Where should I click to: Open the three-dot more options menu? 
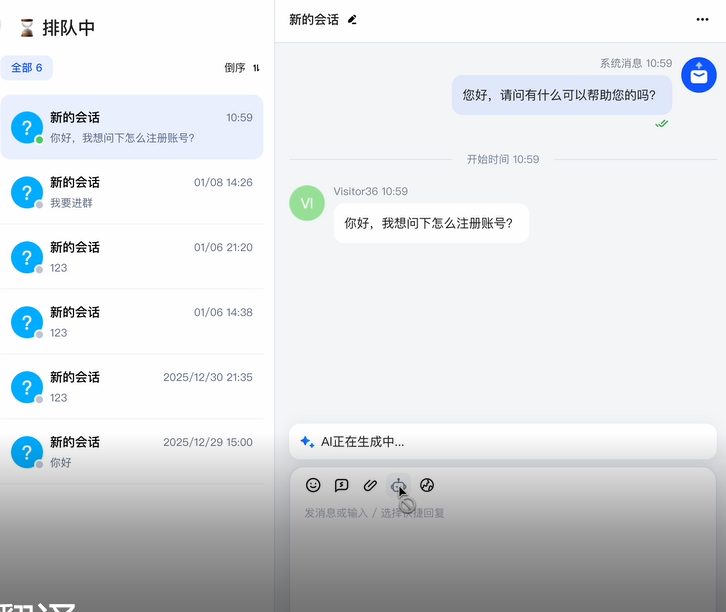coord(702,19)
